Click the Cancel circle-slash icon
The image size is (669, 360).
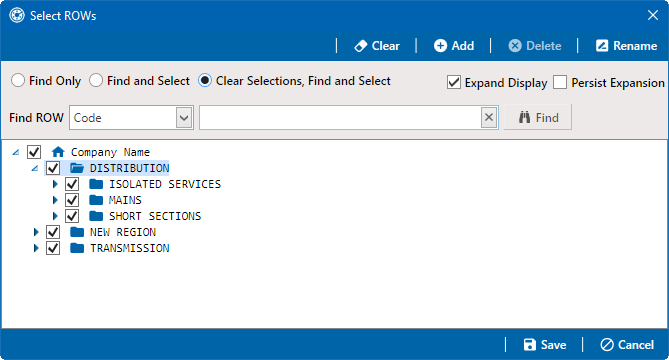tap(607, 345)
